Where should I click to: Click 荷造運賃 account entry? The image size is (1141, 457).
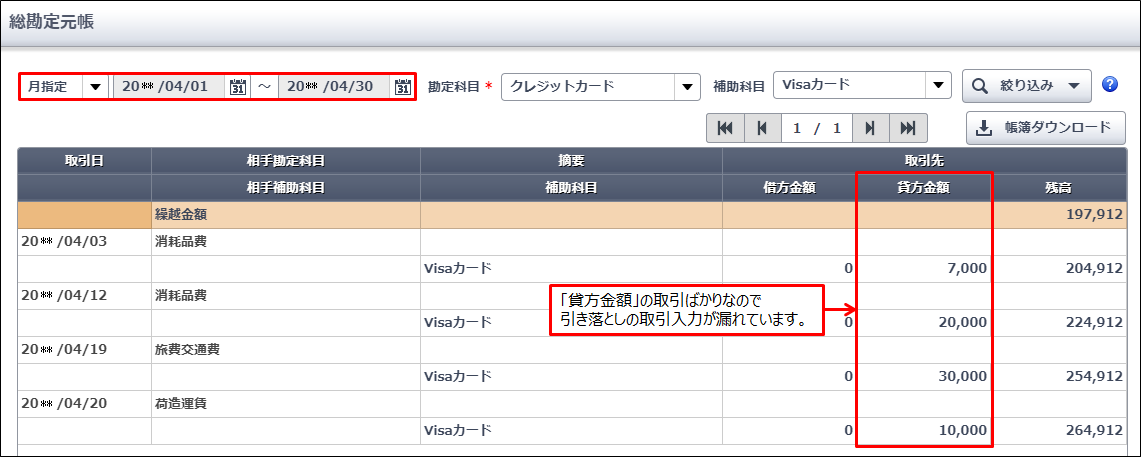click(x=180, y=403)
